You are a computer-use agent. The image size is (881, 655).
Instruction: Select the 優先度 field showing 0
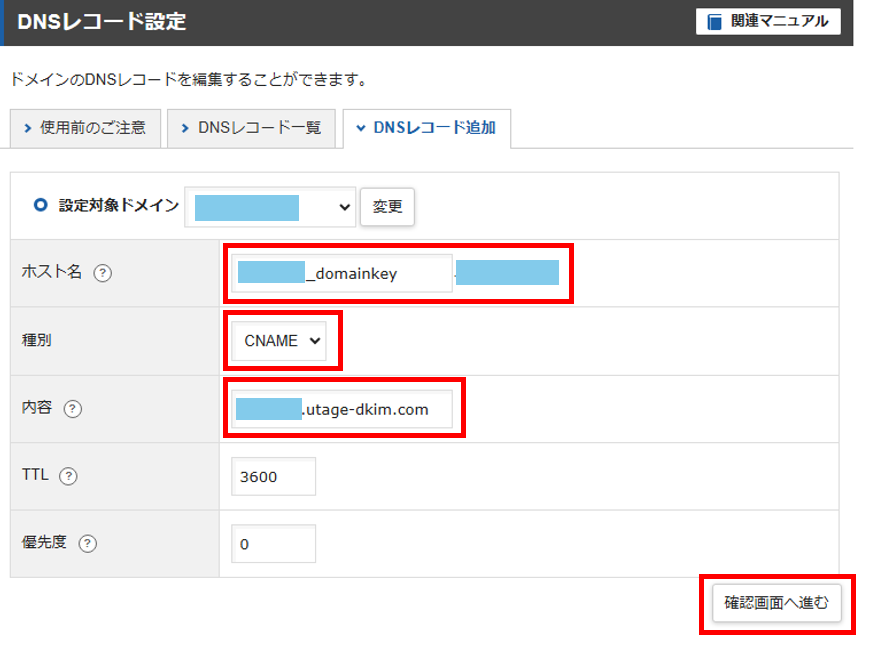(x=272, y=544)
